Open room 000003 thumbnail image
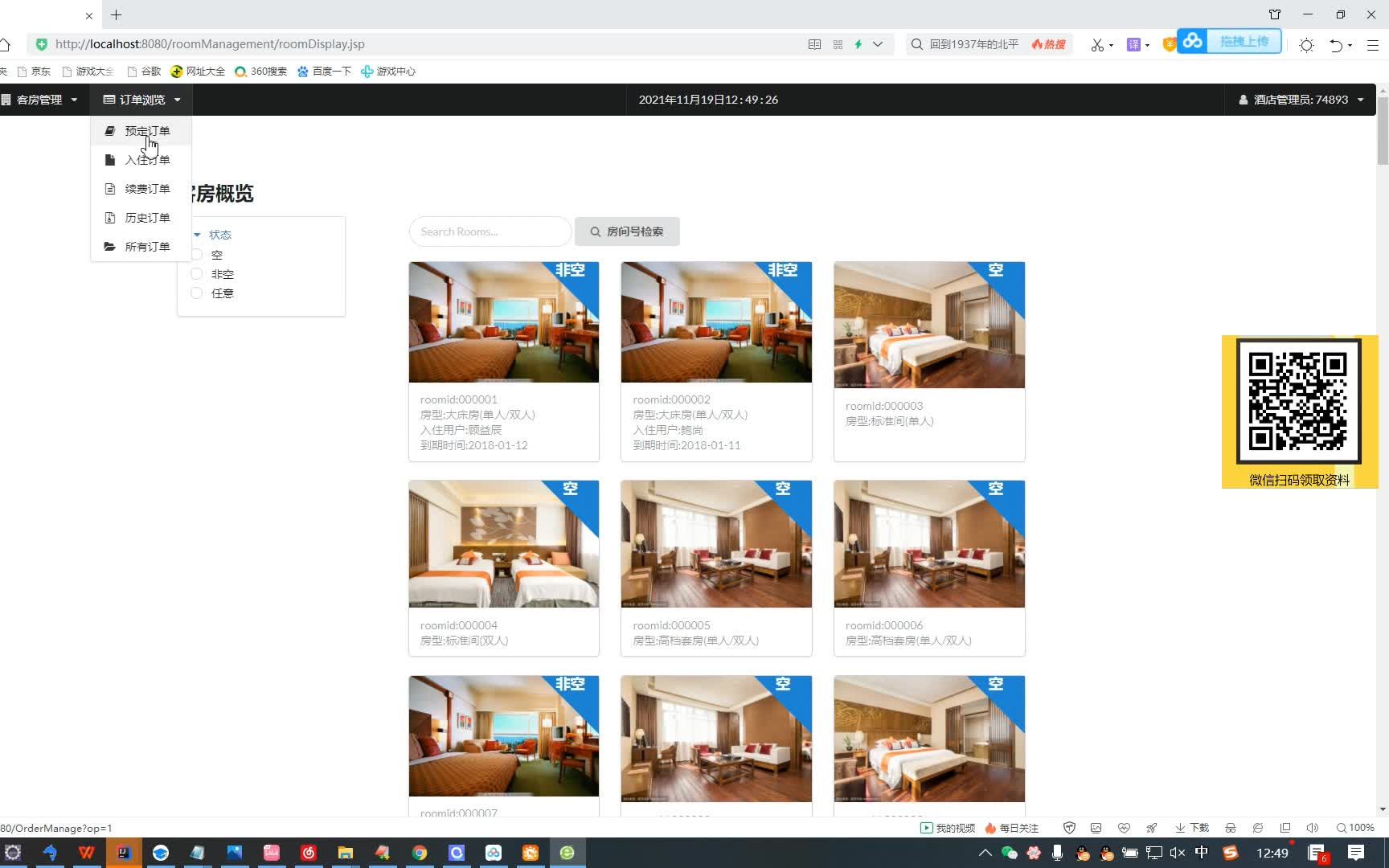1389x868 pixels. tap(929, 325)
